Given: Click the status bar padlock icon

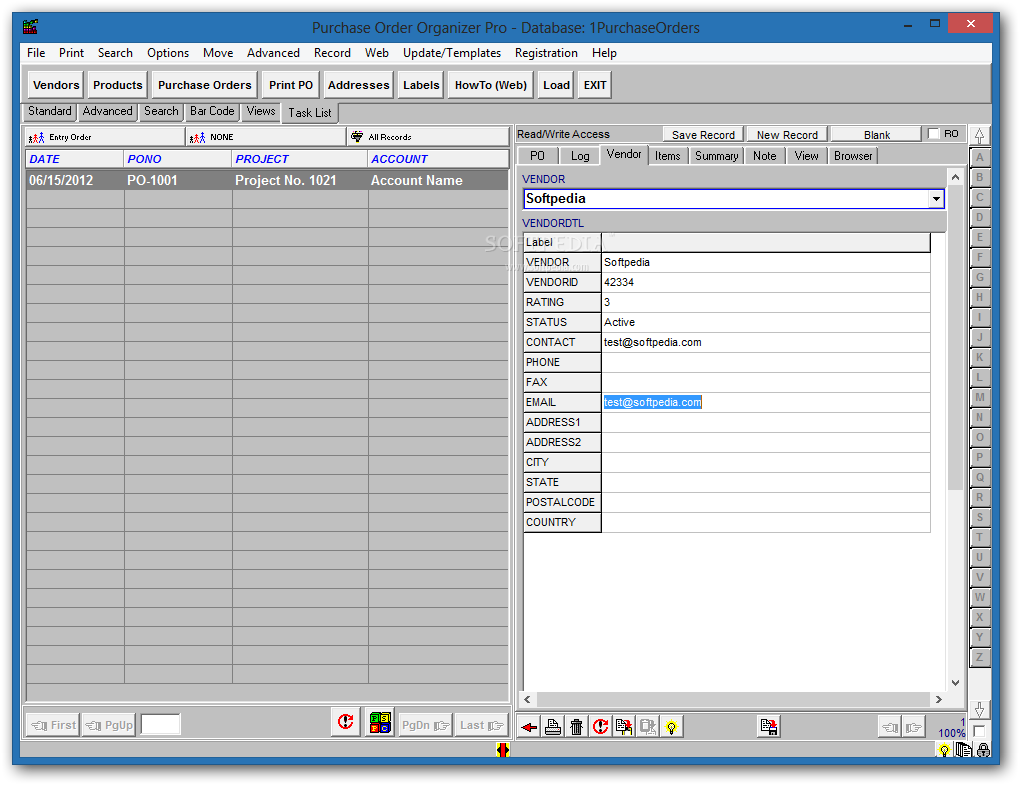Looking at the screenshot, I should 983,750.
